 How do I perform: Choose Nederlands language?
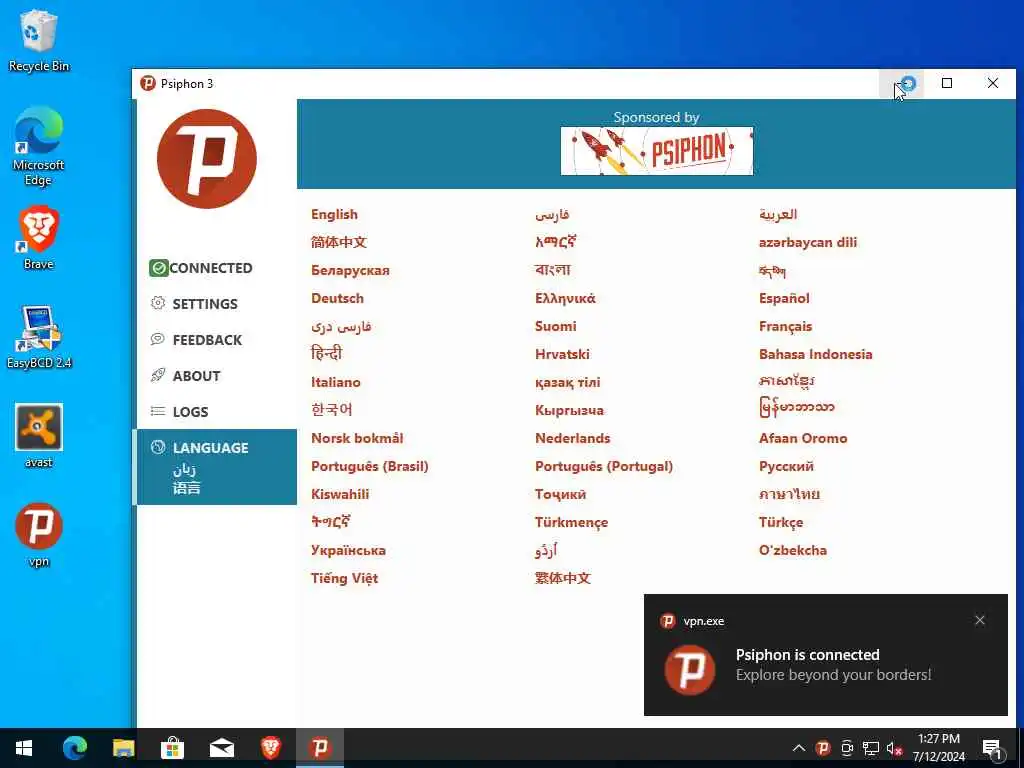(573, 438)
